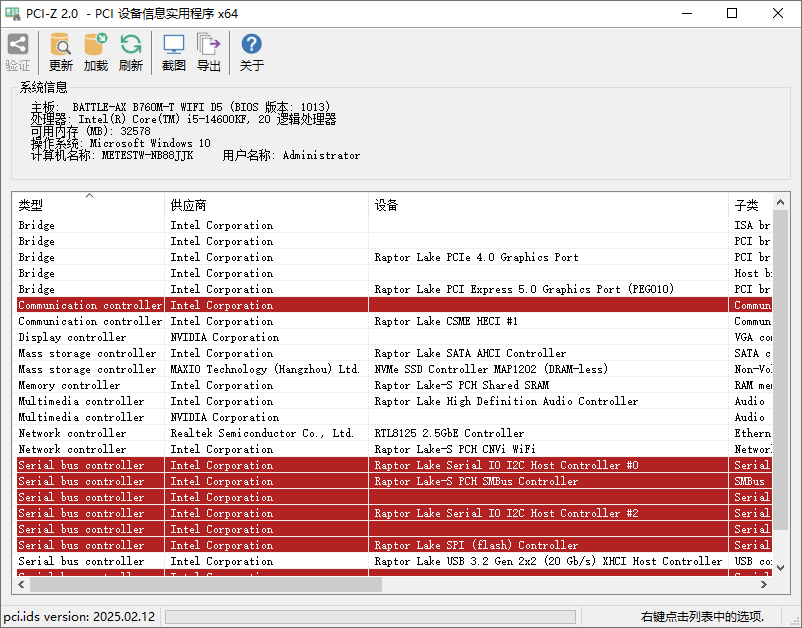Select Raptor Lake CSME HECI #1 row
Screen dimensions: 802x628
tap(446, 321)
